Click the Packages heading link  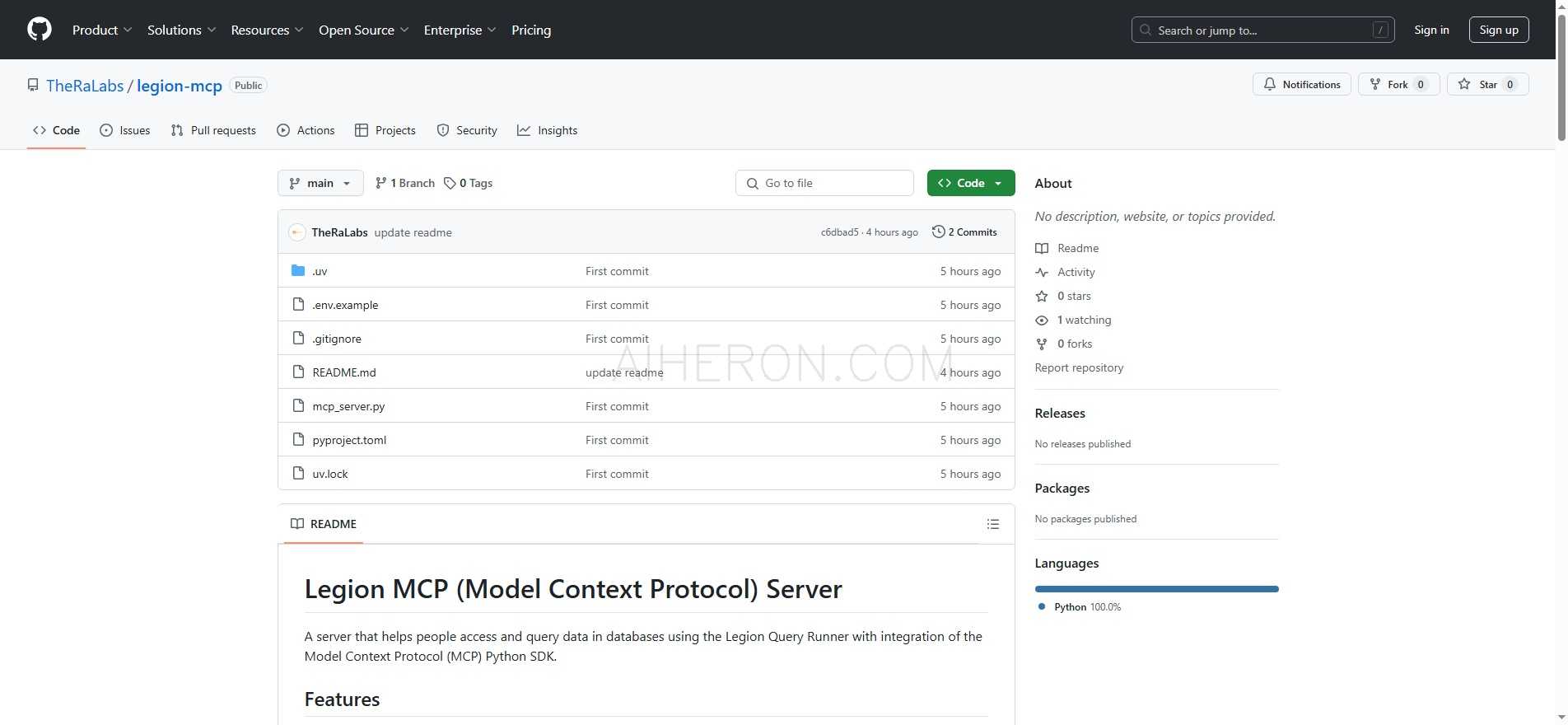click(x=1062, y=488)
